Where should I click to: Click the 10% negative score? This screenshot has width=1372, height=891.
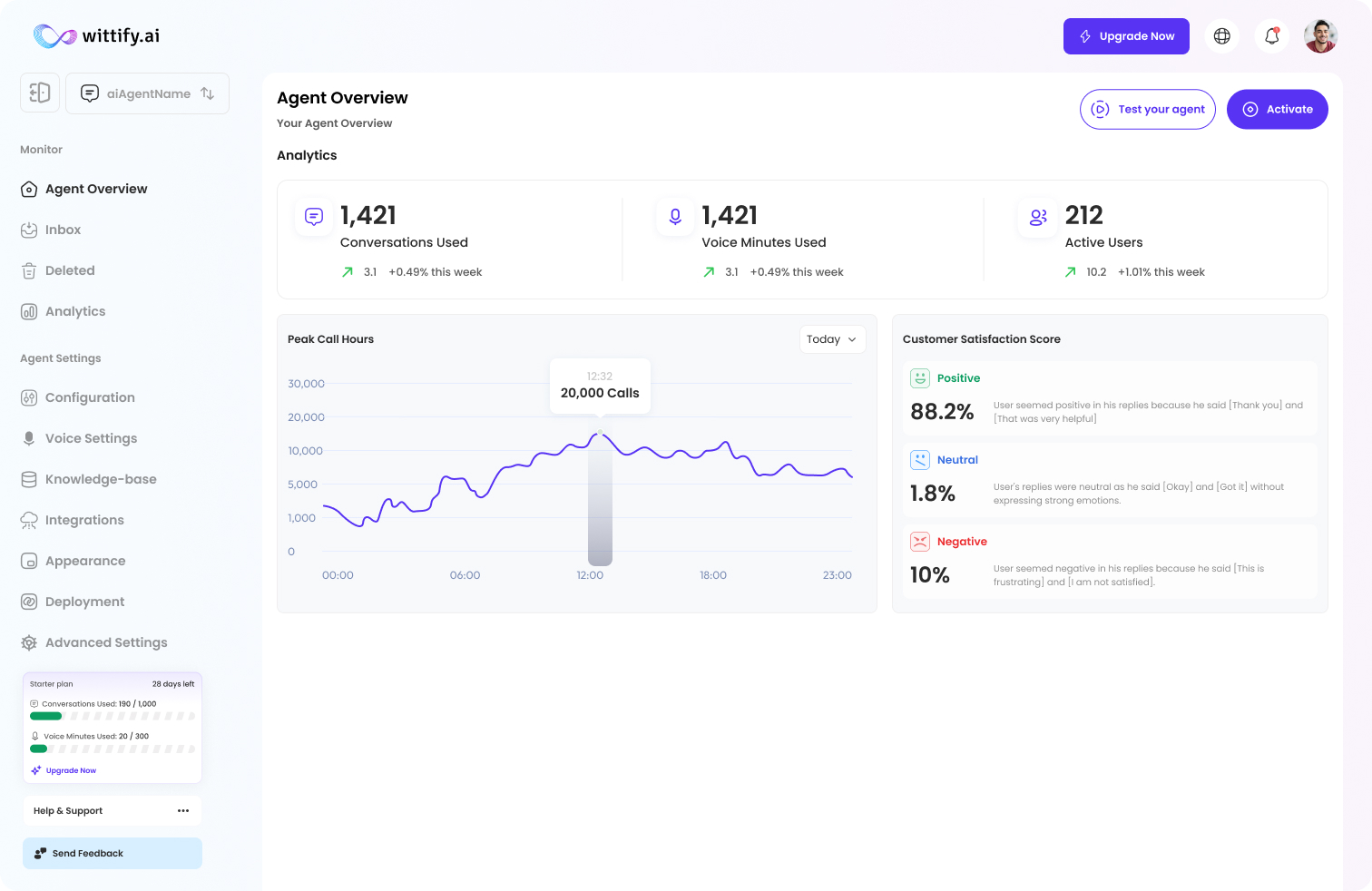(930, 575)
